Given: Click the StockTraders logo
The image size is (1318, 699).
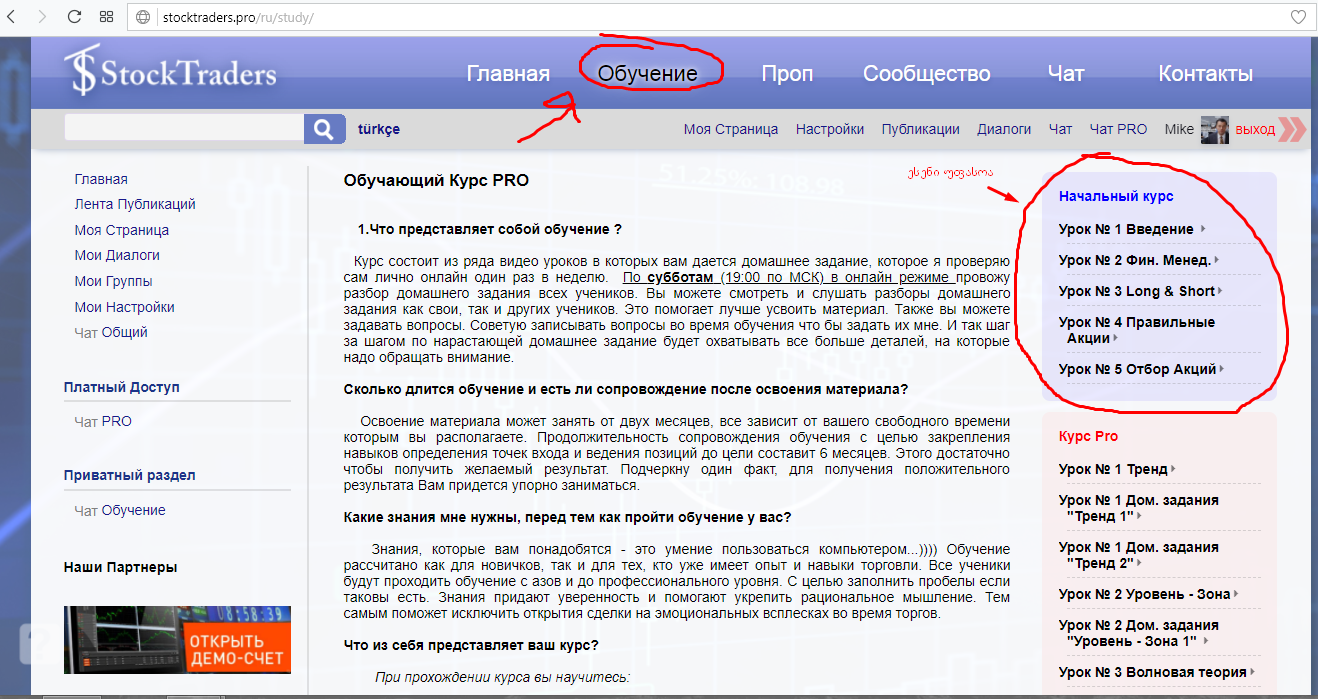Looking at the screenshot, I should (170, 73).
